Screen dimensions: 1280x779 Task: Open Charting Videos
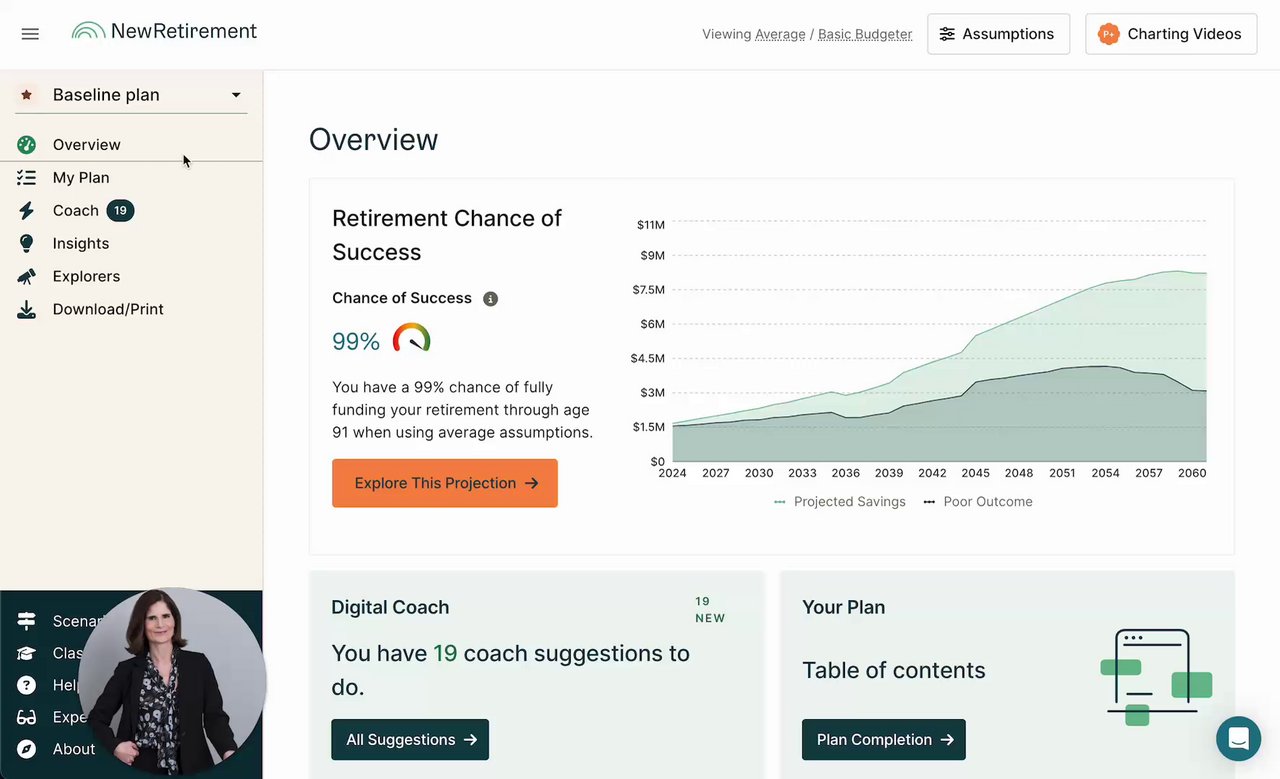(x=1170, y=34)
